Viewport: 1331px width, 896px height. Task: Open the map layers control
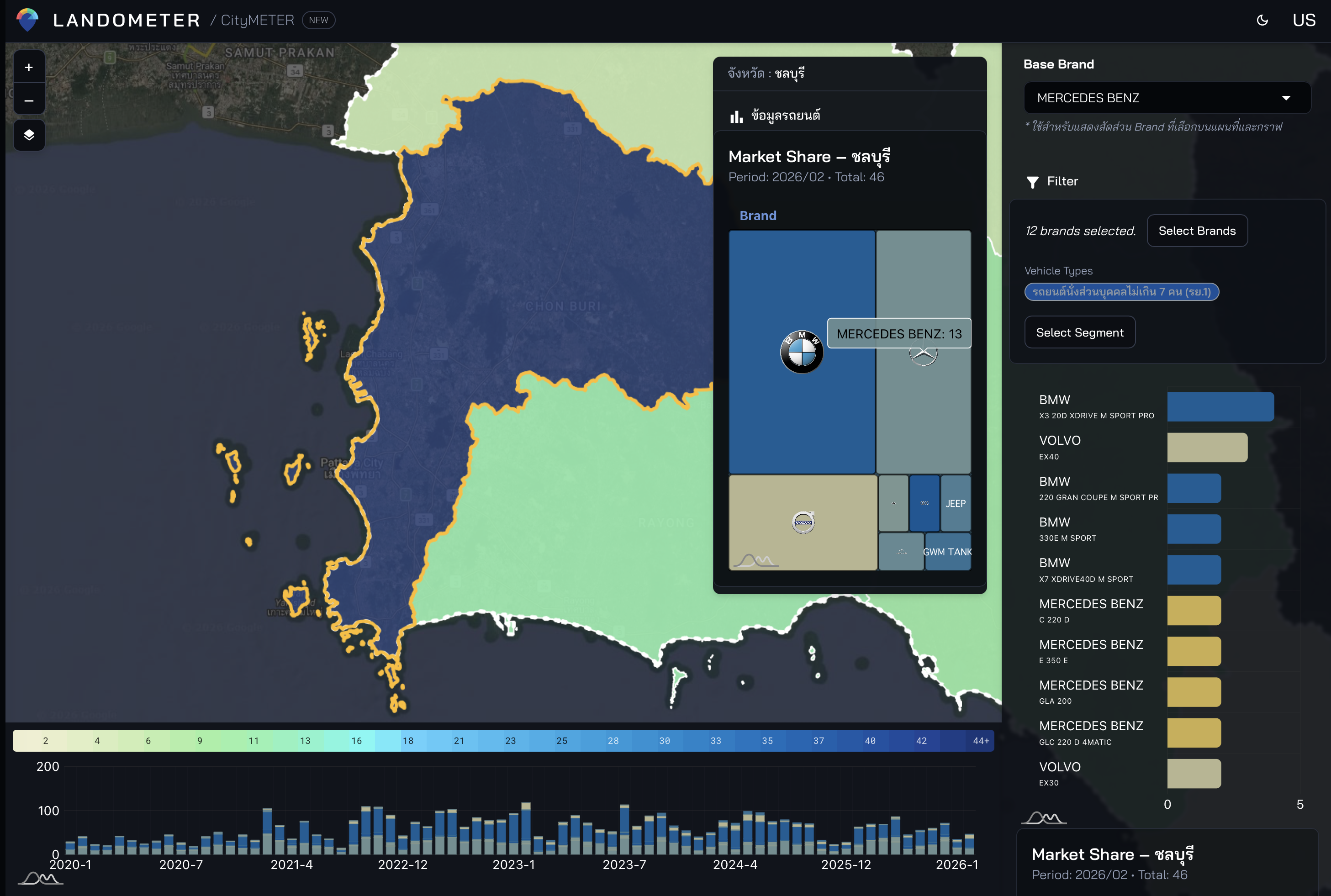29,135
